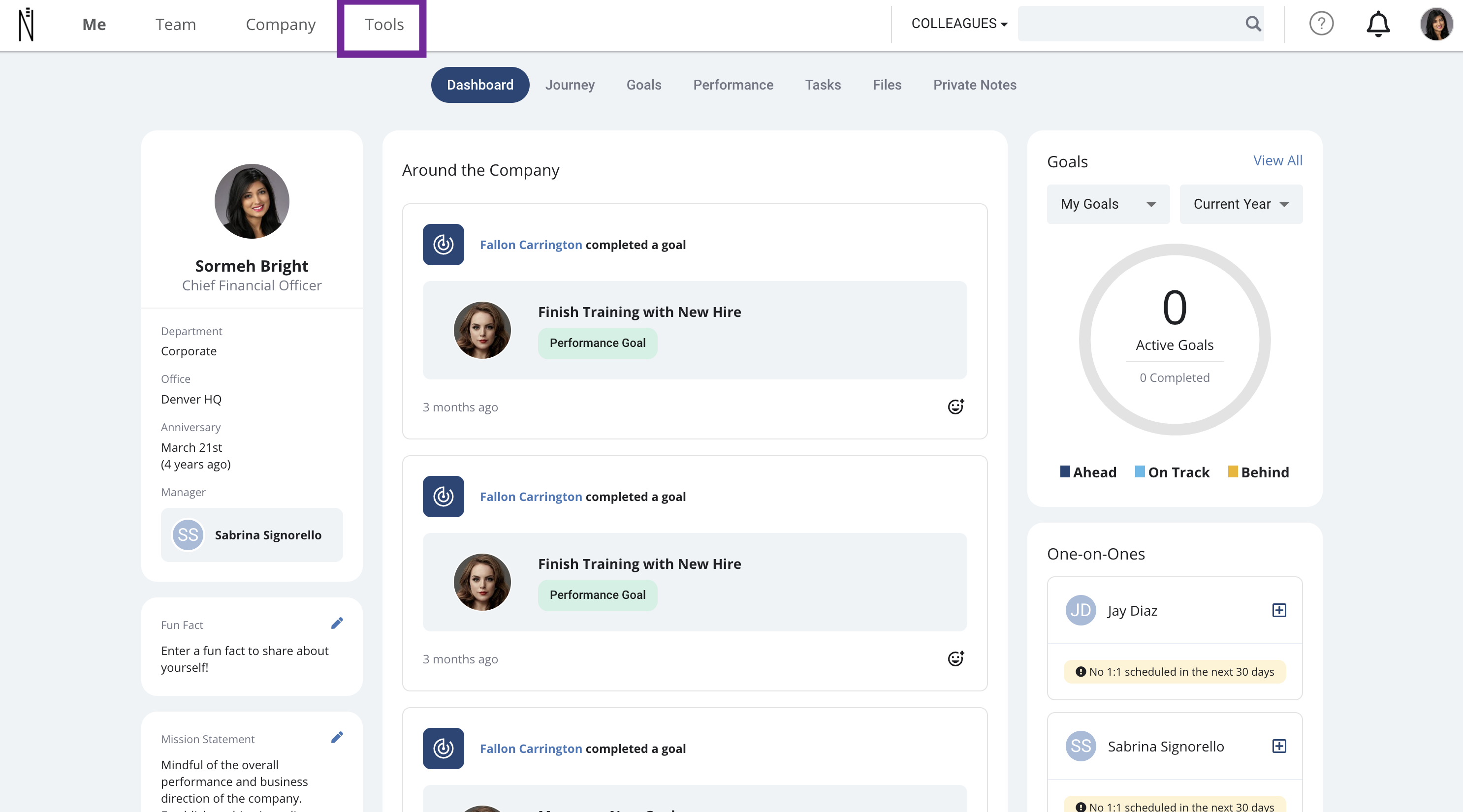Edit the Fun Fact with pencil icon
Screen dimensions: 1463x812
click(x=337, y=624)
